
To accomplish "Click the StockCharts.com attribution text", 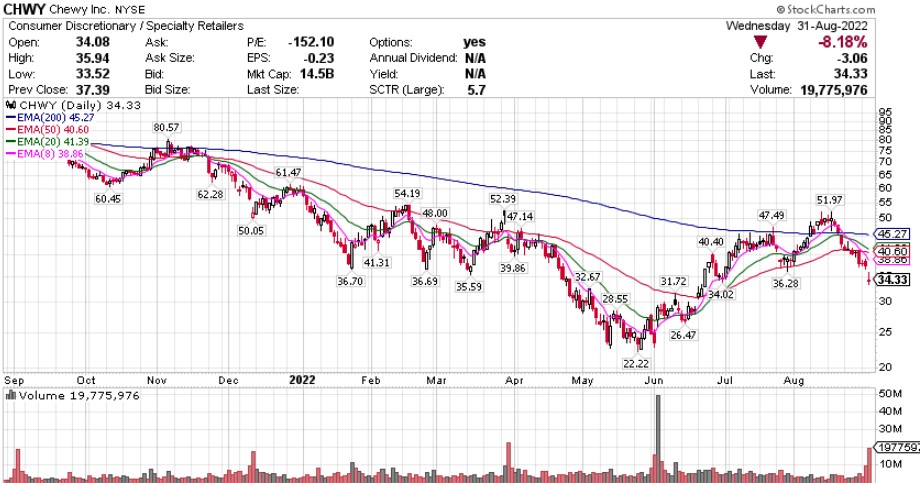I will coord(826,9).
